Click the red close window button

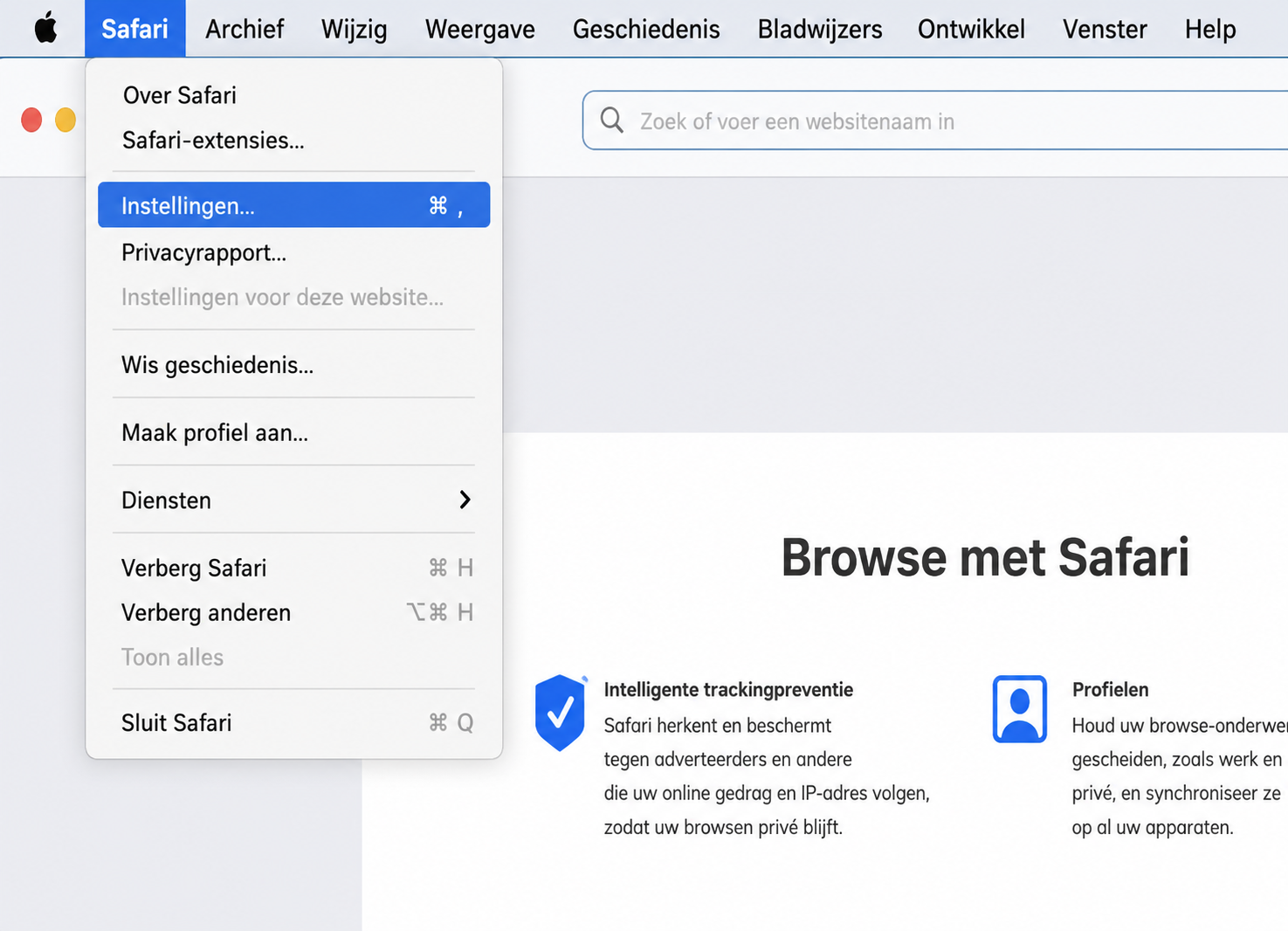[x=31, y=120]
